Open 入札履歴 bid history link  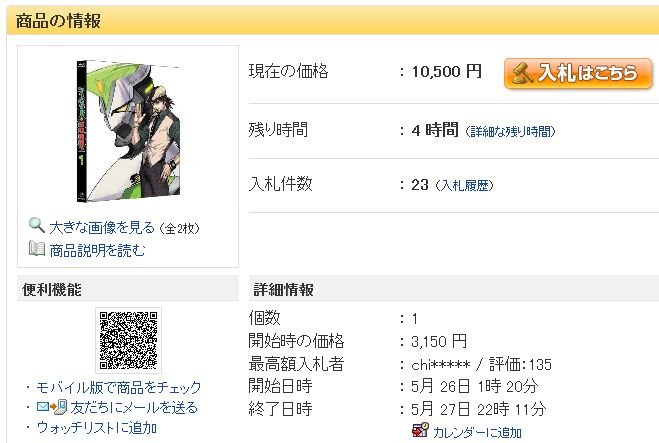(464, 185)
